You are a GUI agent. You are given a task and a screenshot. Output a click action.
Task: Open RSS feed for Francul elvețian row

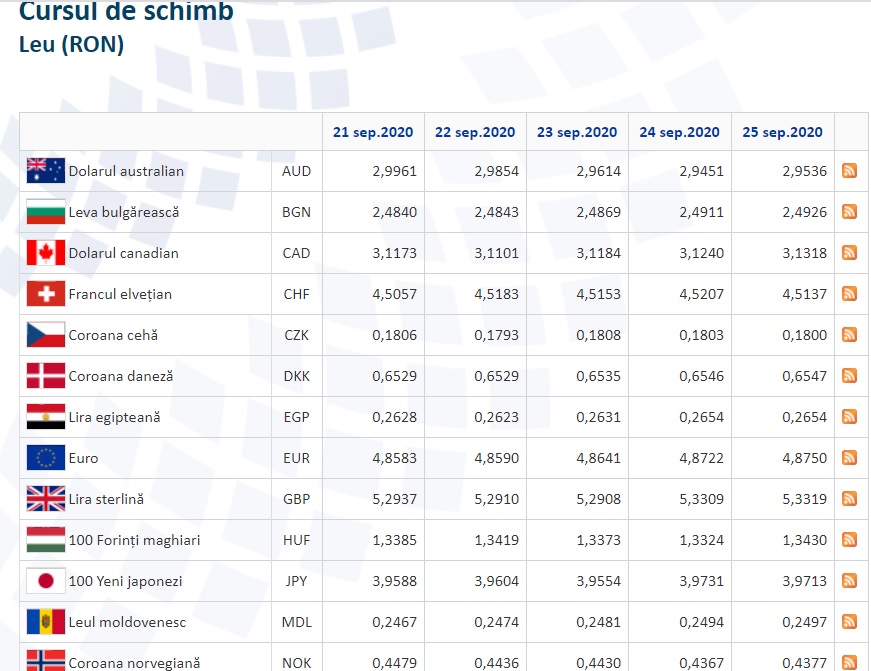[x=849, y=294]
